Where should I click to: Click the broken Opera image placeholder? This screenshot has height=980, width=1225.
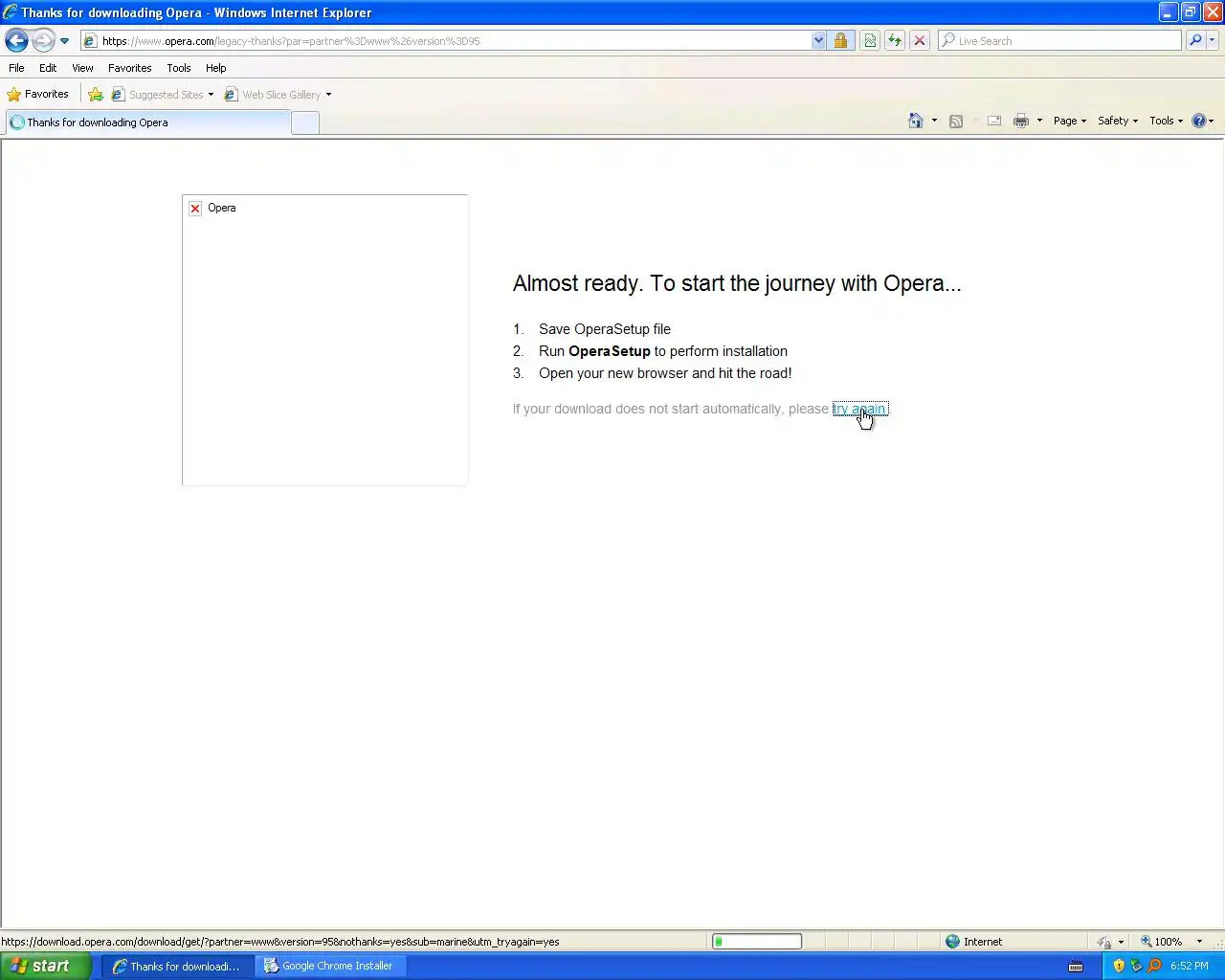pos(324,340)
